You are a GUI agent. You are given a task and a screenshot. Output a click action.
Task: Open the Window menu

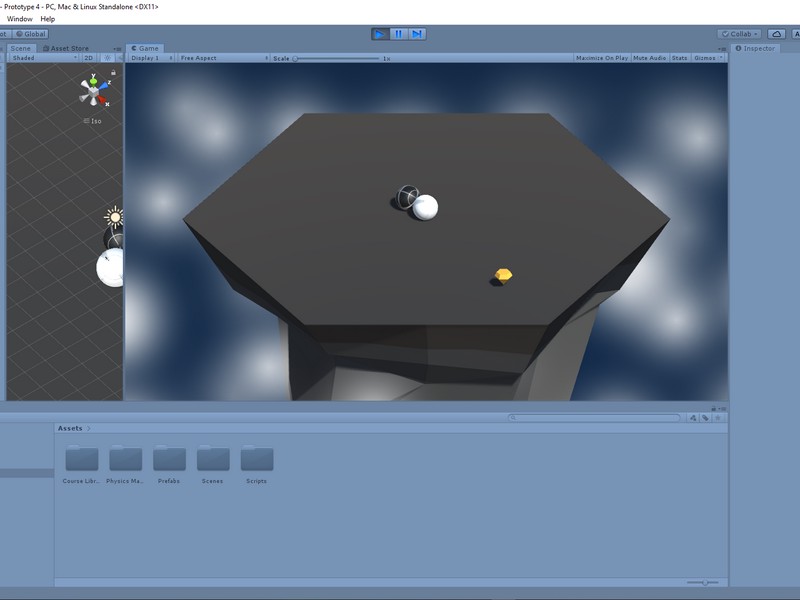click(x=19, y=19)
